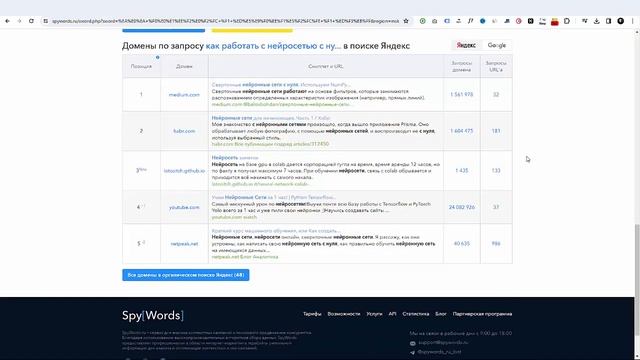
Task: Reload the page with refresh icon
Action: 31,21
